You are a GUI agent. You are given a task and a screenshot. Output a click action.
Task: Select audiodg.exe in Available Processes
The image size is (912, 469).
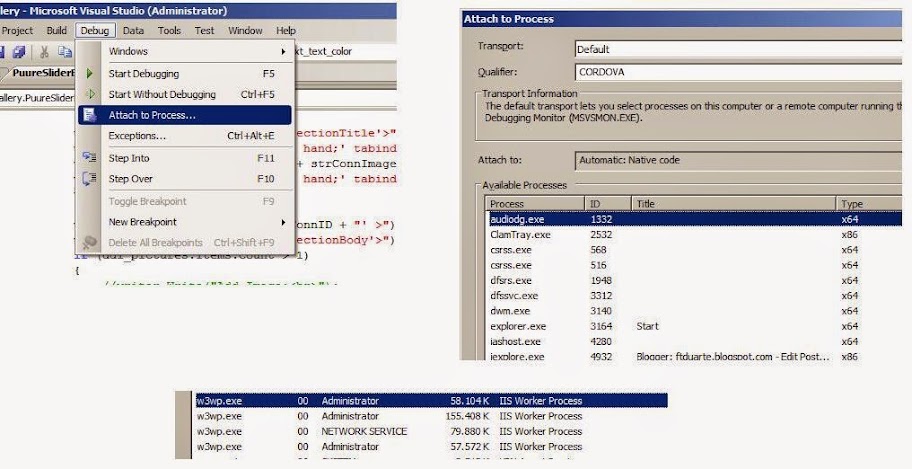(x=694, y=219)
